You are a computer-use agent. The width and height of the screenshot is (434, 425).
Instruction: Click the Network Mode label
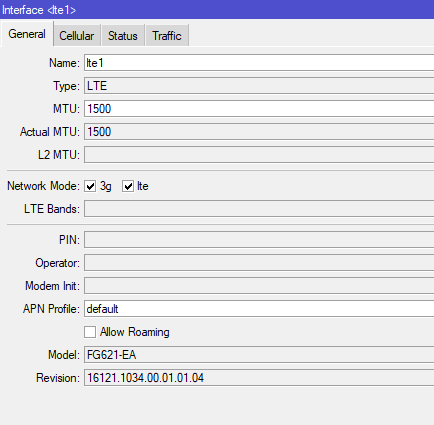tap(43, 186)
